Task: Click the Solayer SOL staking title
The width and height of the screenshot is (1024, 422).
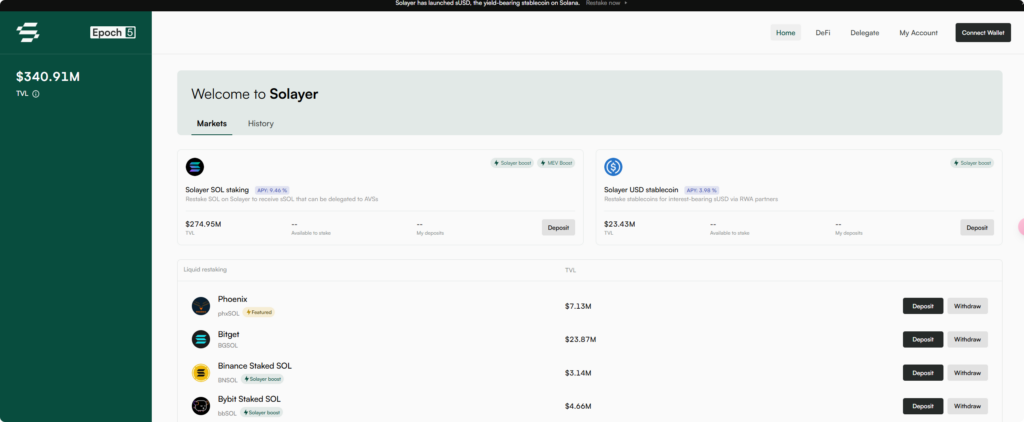Action: [217, 190]
